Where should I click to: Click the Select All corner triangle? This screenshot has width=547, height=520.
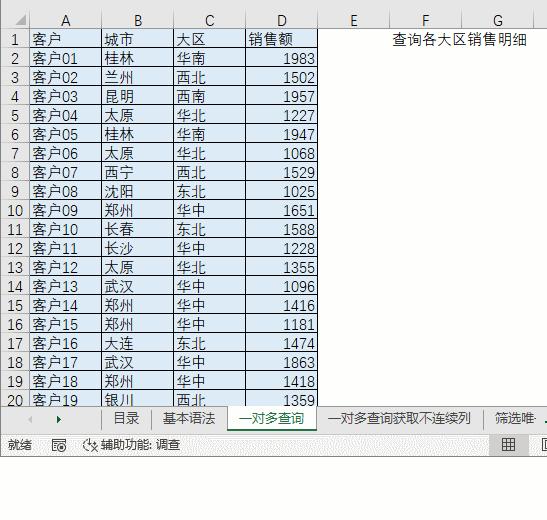tap(21, 20)
